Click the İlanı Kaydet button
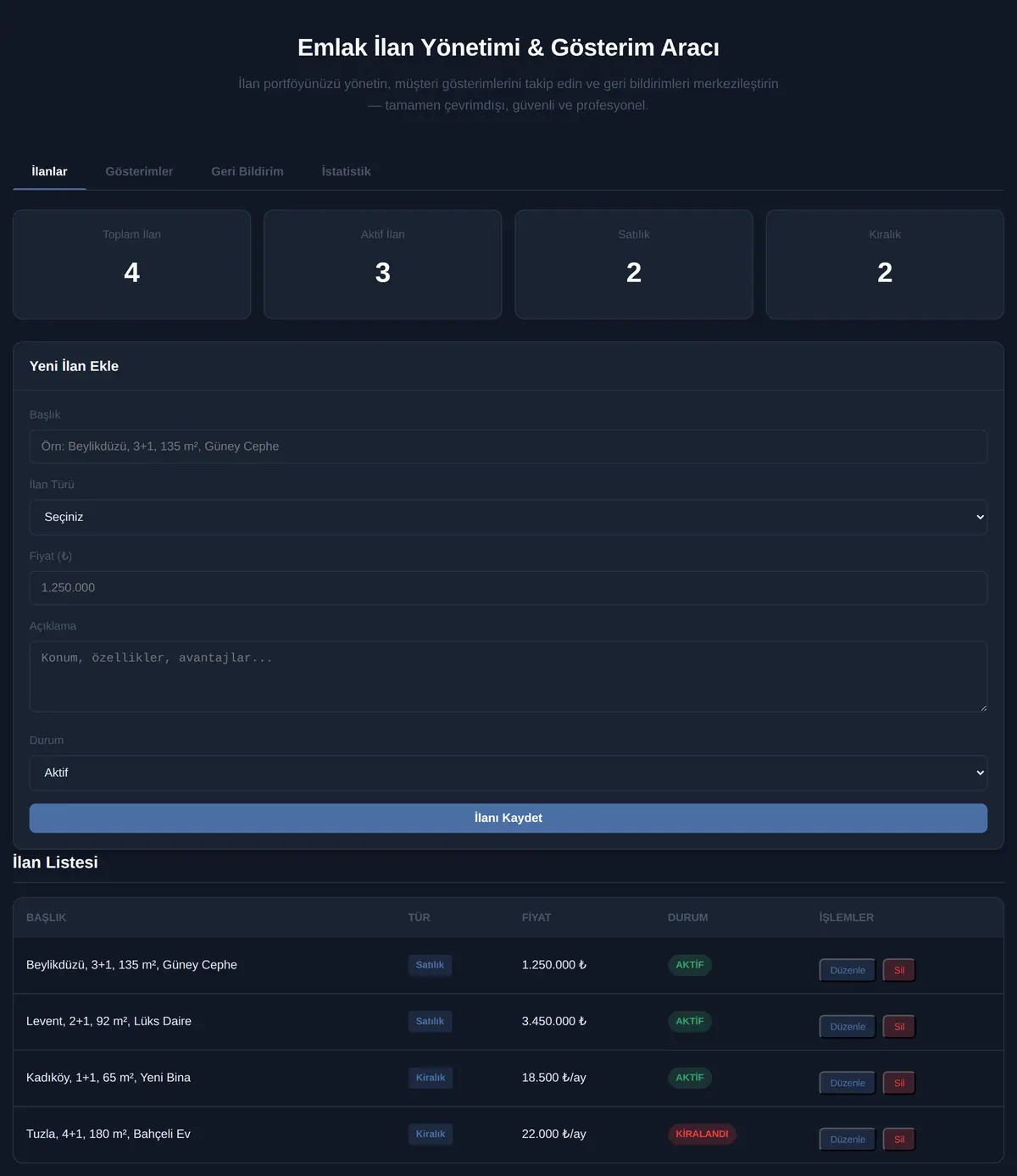 click(508, 818)
